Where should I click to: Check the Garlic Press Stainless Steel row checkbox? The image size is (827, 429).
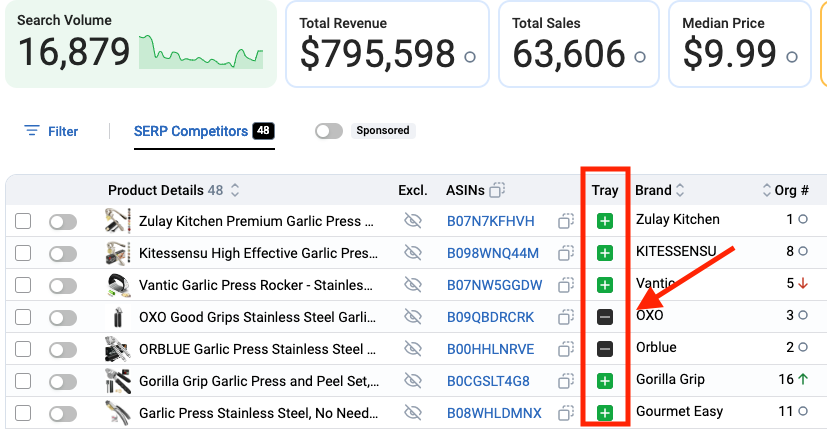tap(23, 413)
